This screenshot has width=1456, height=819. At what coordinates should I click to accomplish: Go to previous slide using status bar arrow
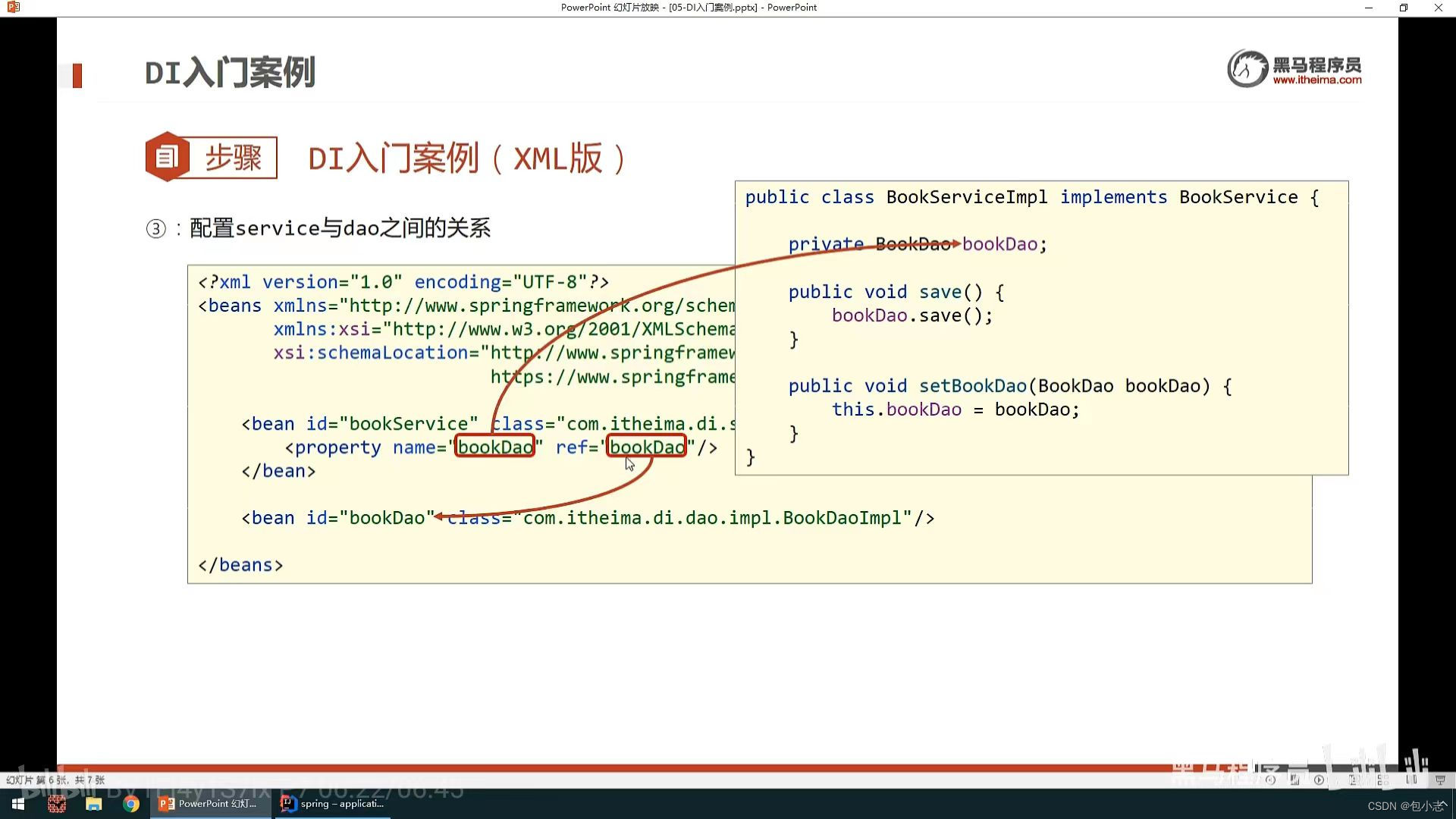[x=1270, y=780]
